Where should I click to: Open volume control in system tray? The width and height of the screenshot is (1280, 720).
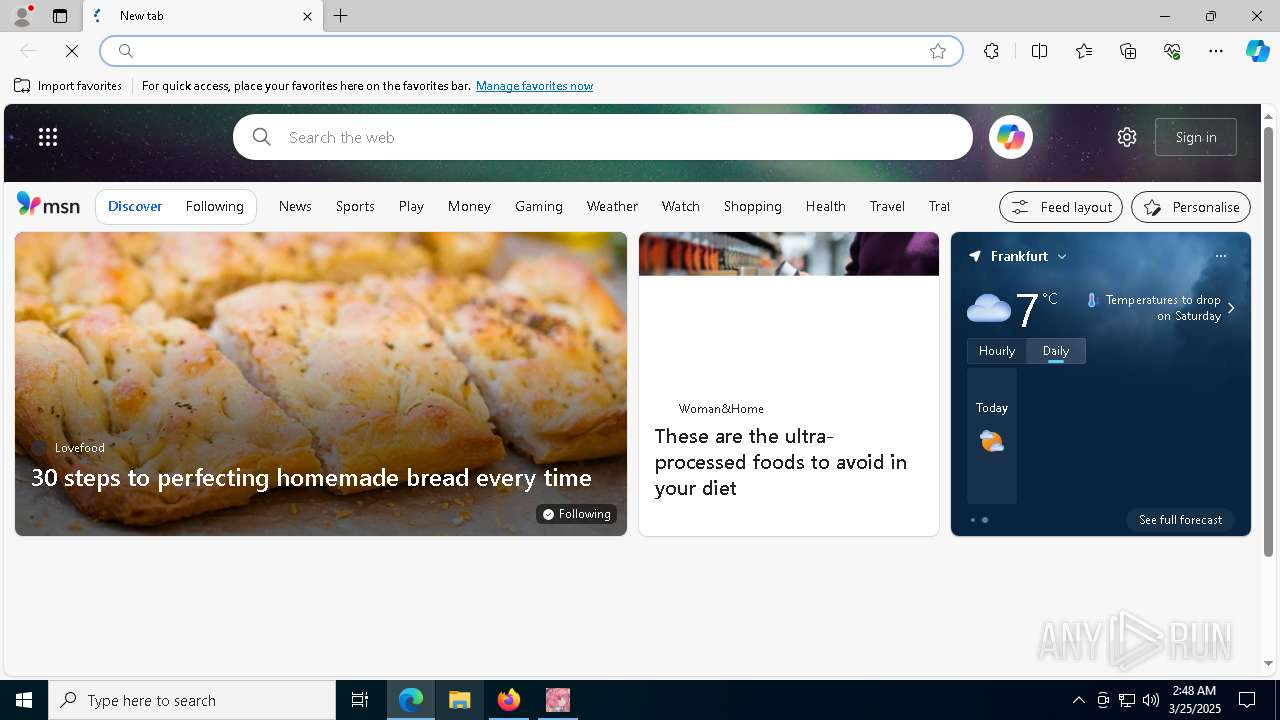coord(1151,700)
